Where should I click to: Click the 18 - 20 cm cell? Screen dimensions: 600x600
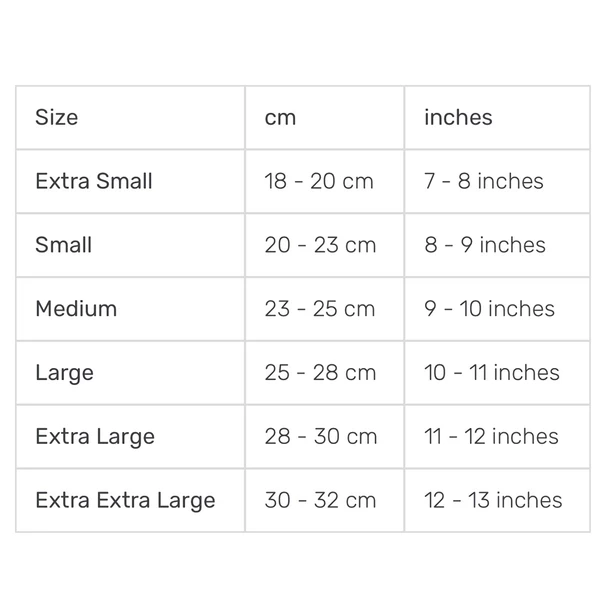(x=319, y=181)
